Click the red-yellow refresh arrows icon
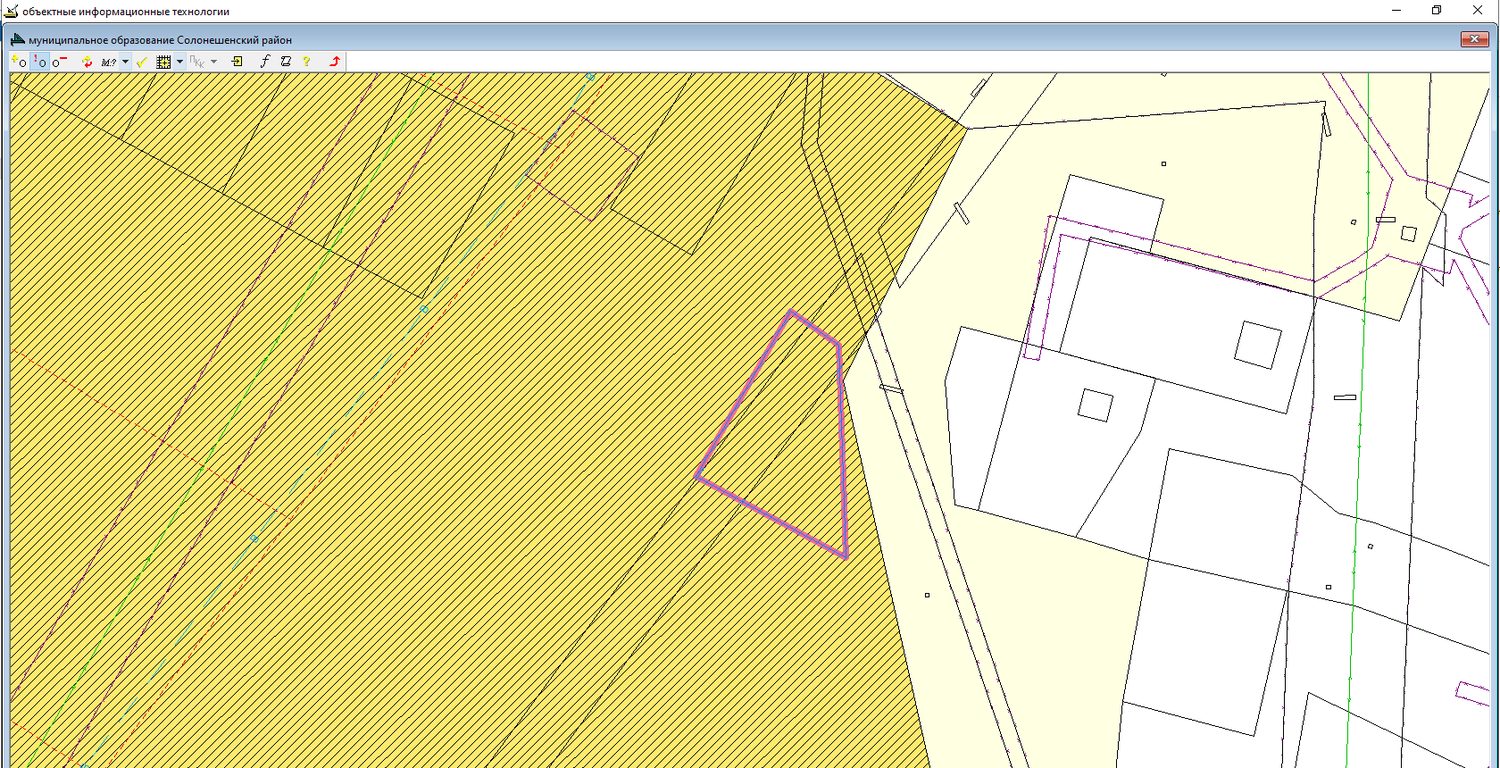This screenshot has width=1500, height=768. 87,61
